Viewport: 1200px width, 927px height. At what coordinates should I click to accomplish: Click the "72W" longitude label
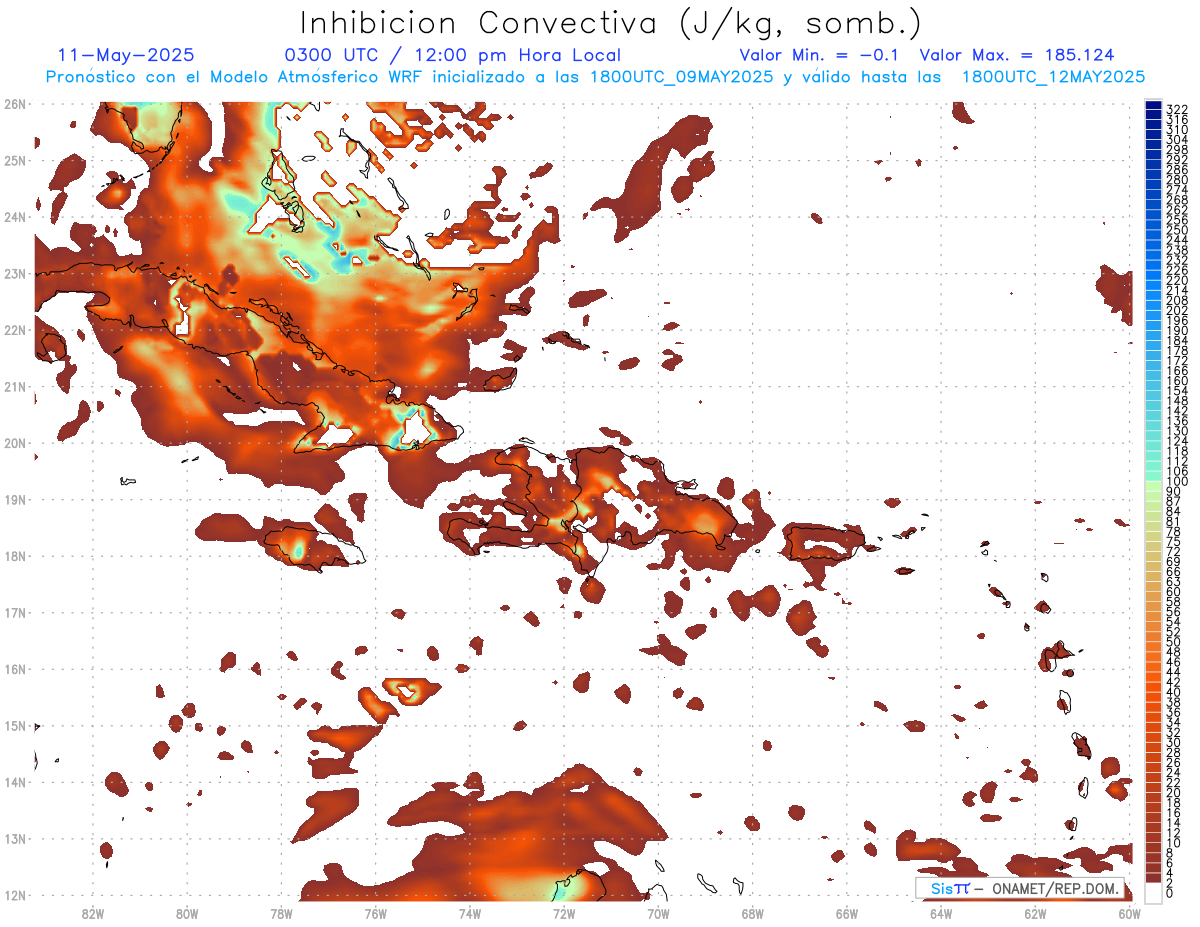tap(563, 913)
